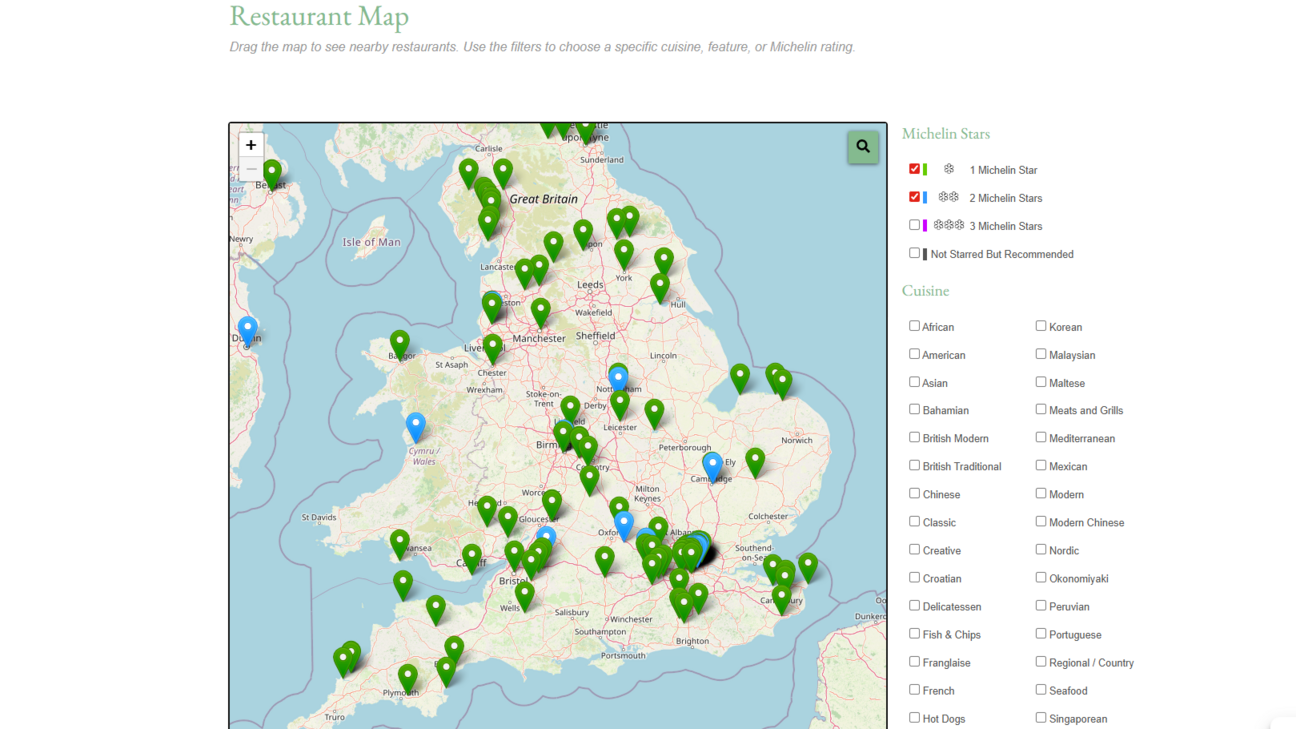The width and height of the screenshot is (1296, 729).
Task: Enable the 3 Michelin Stars filter
Action: pos(914,225)
